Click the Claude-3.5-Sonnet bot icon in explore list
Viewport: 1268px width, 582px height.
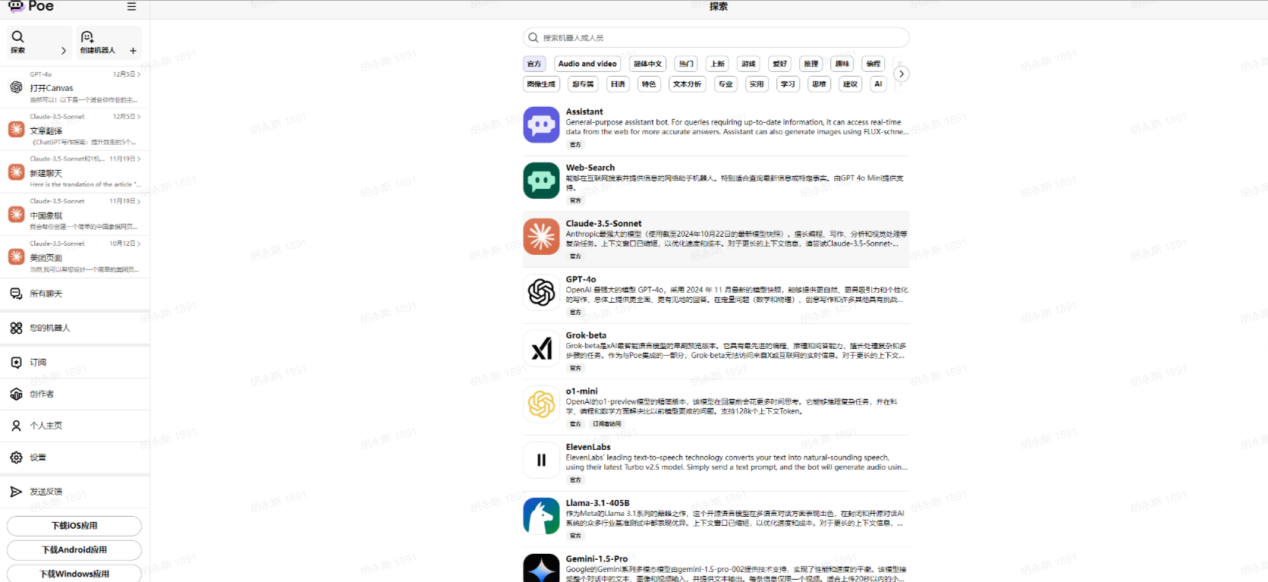click(541, 236)
